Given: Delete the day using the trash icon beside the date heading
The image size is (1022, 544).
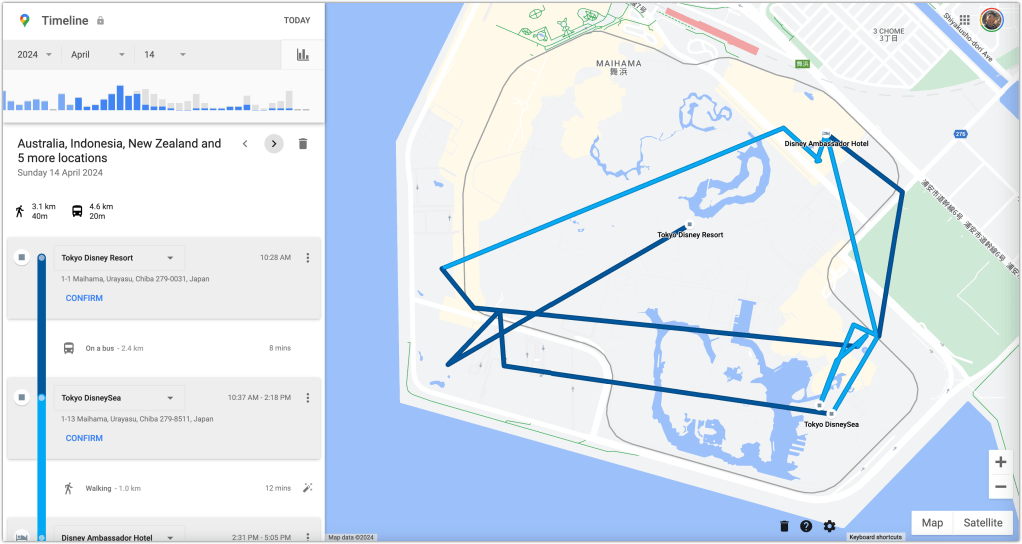Looking at the screenshot, I should pos(302,144).
